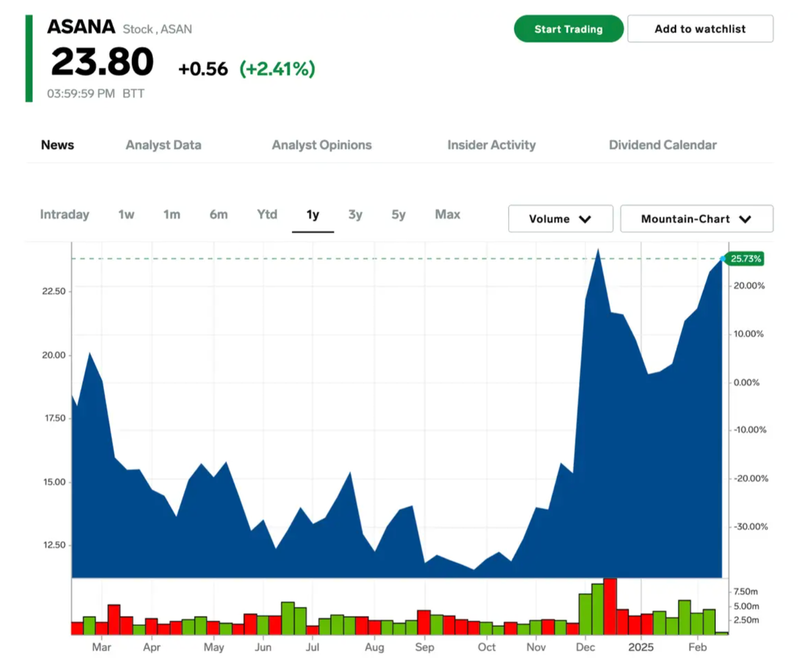This screenshot has height=665, width=800.
Task: Switch chart range to 1w
Action: pos(126,214)
